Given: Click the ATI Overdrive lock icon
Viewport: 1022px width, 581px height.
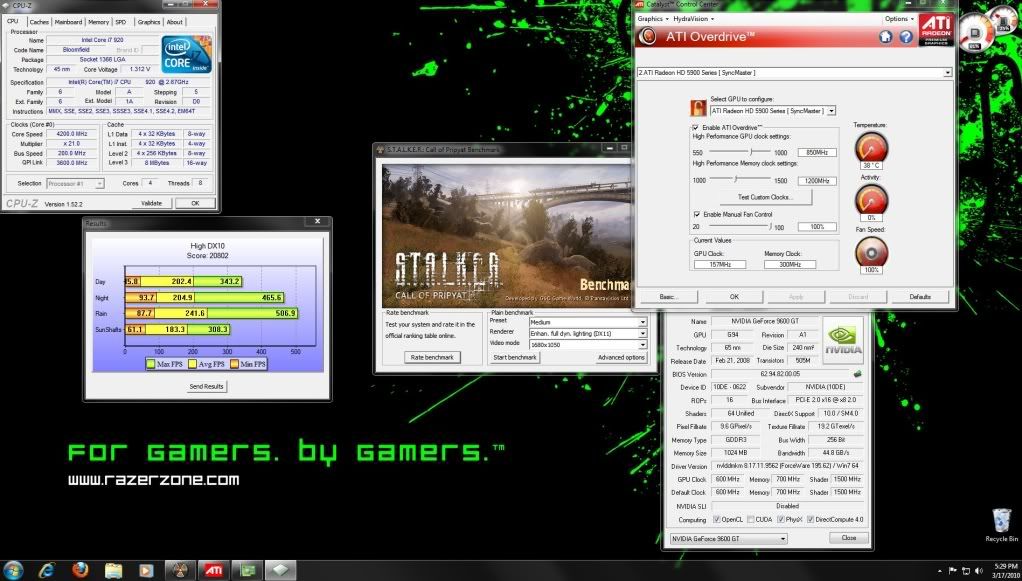Looking at the screenshot, I should 698,108.
